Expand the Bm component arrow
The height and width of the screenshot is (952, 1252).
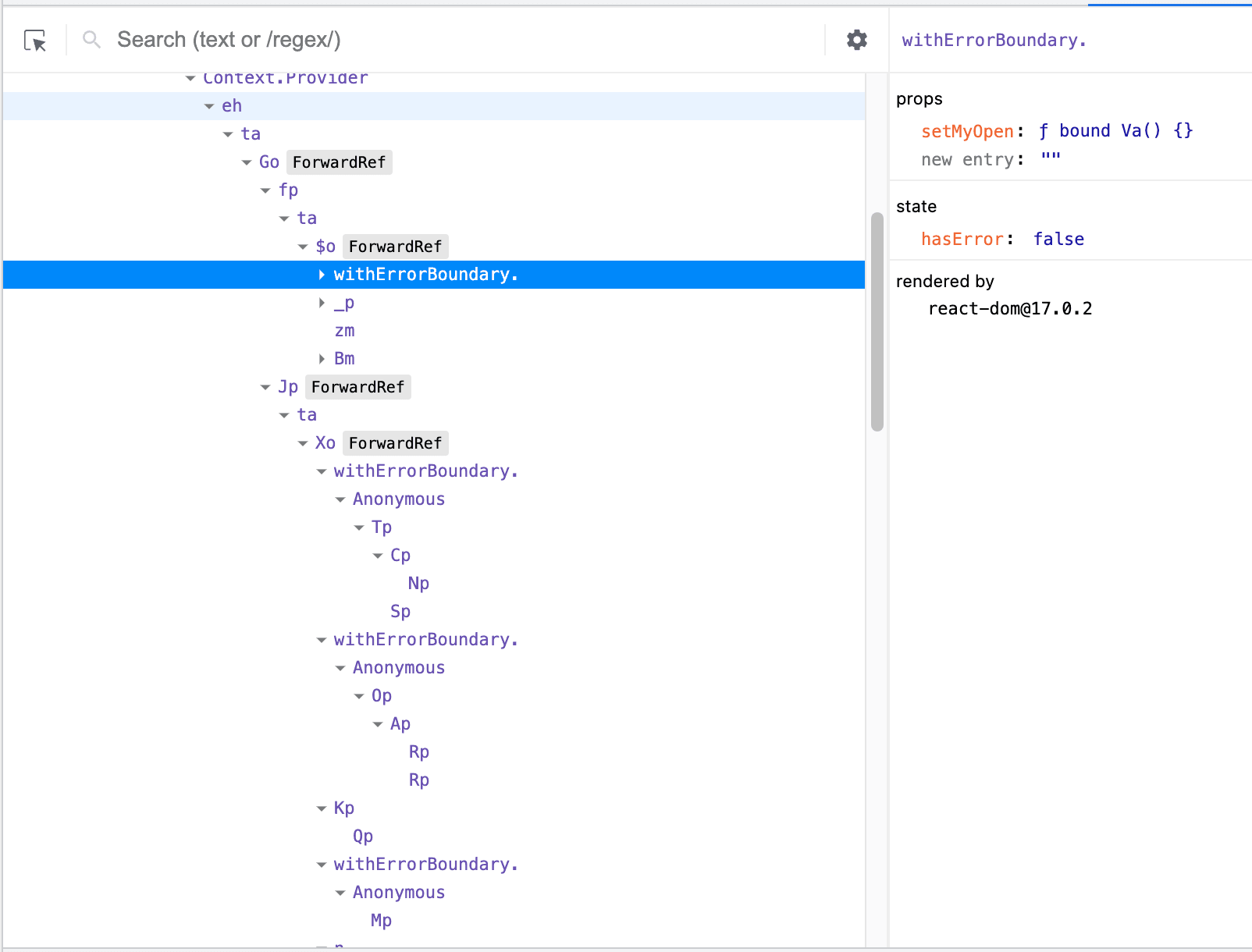(x=322, y=359)
